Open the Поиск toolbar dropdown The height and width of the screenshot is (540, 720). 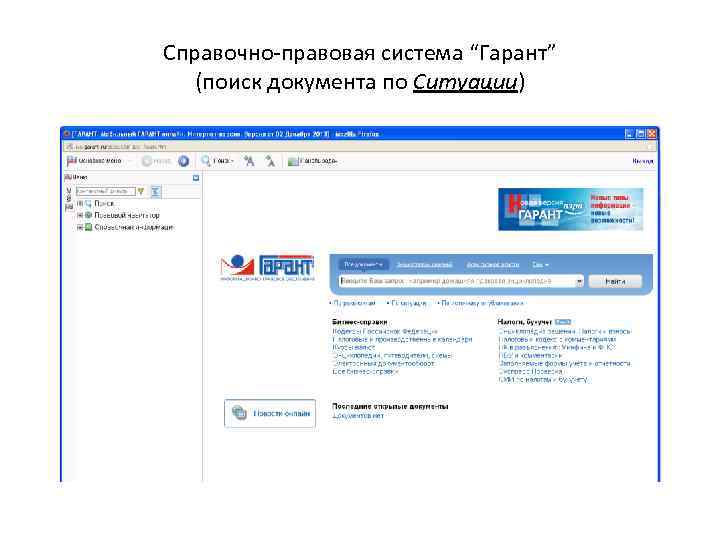coord(232,161)
